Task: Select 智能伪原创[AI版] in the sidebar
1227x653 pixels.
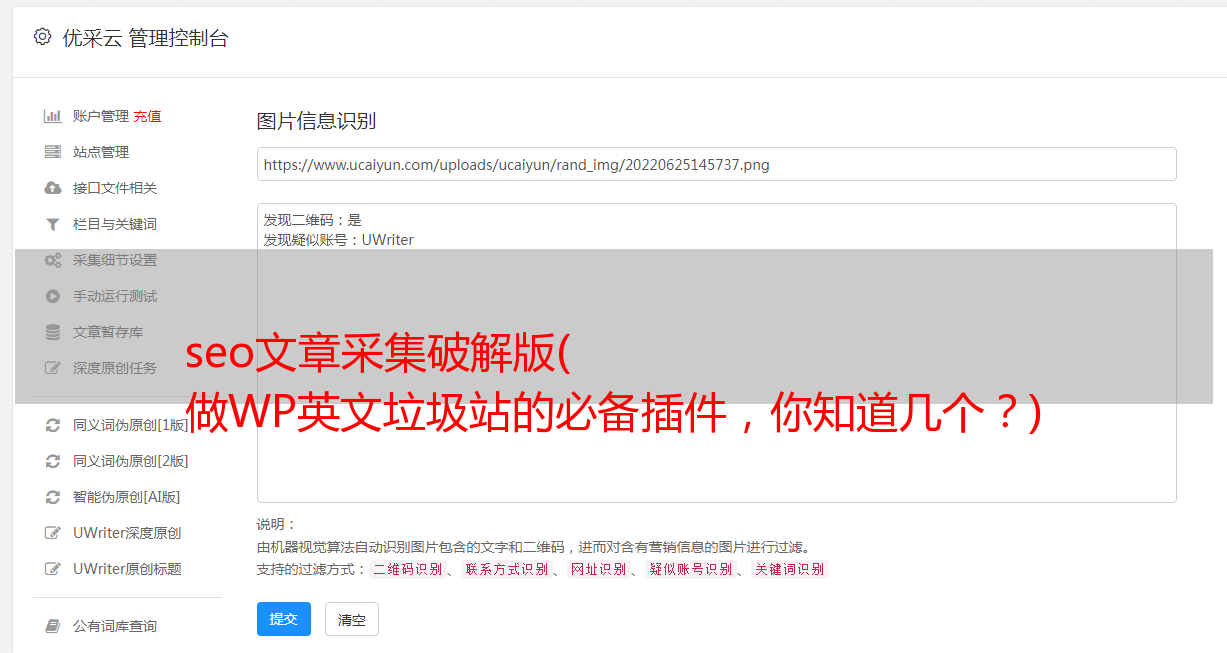Action: coord(127,497)
